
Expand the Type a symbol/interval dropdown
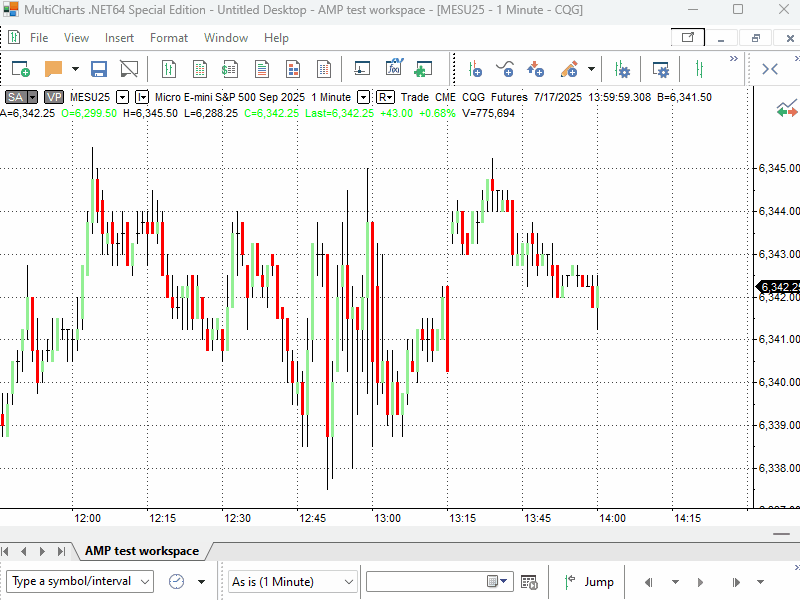point(145,581)
